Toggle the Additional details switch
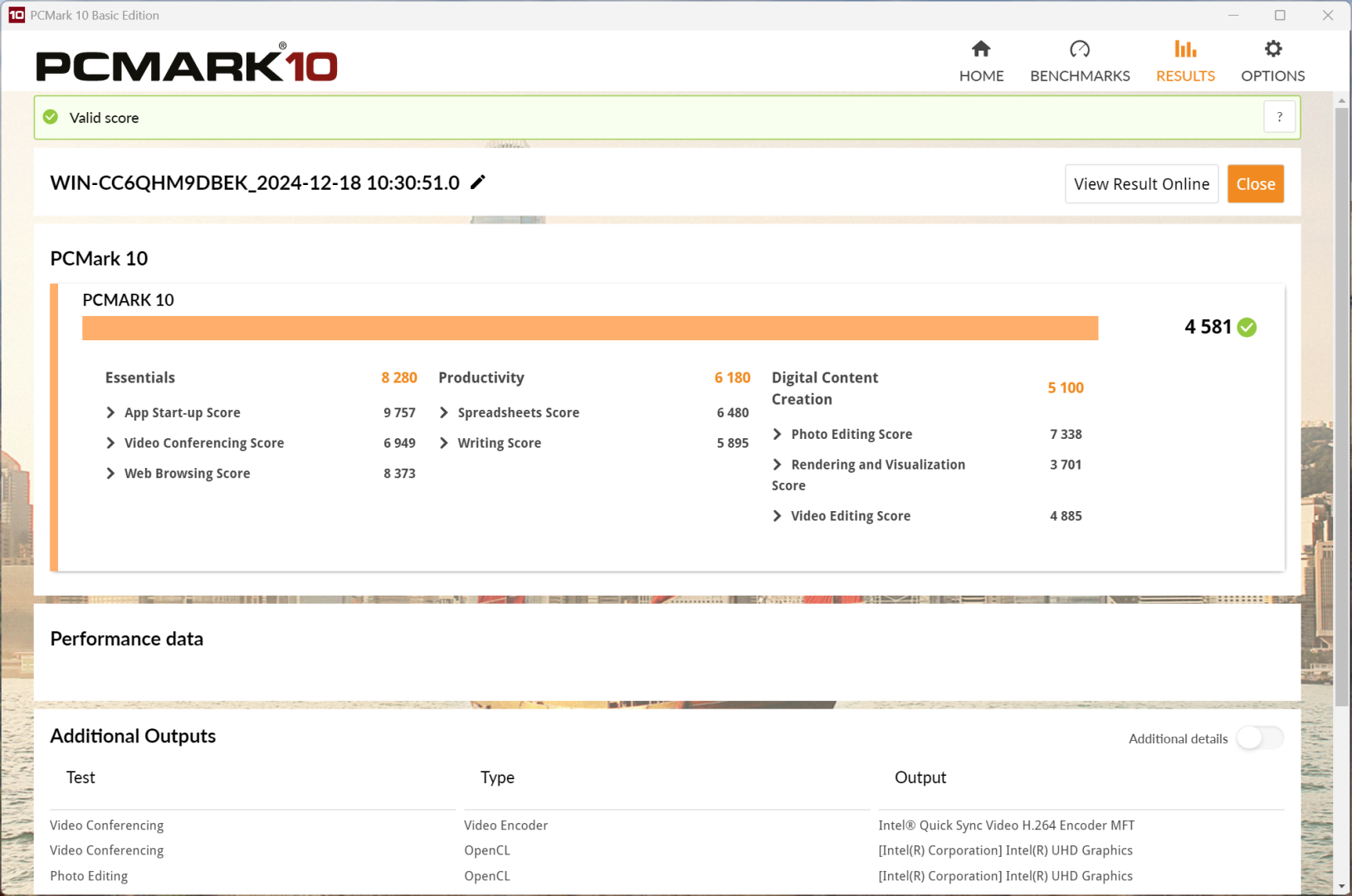The image size is (1352, 896). (1260, 738)
